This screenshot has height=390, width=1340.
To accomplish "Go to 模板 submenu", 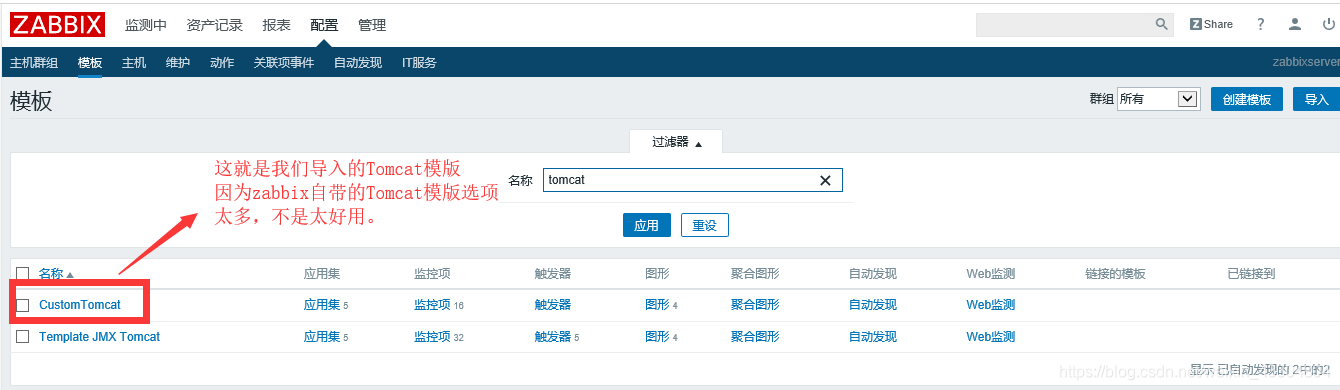I will (90, 62).
